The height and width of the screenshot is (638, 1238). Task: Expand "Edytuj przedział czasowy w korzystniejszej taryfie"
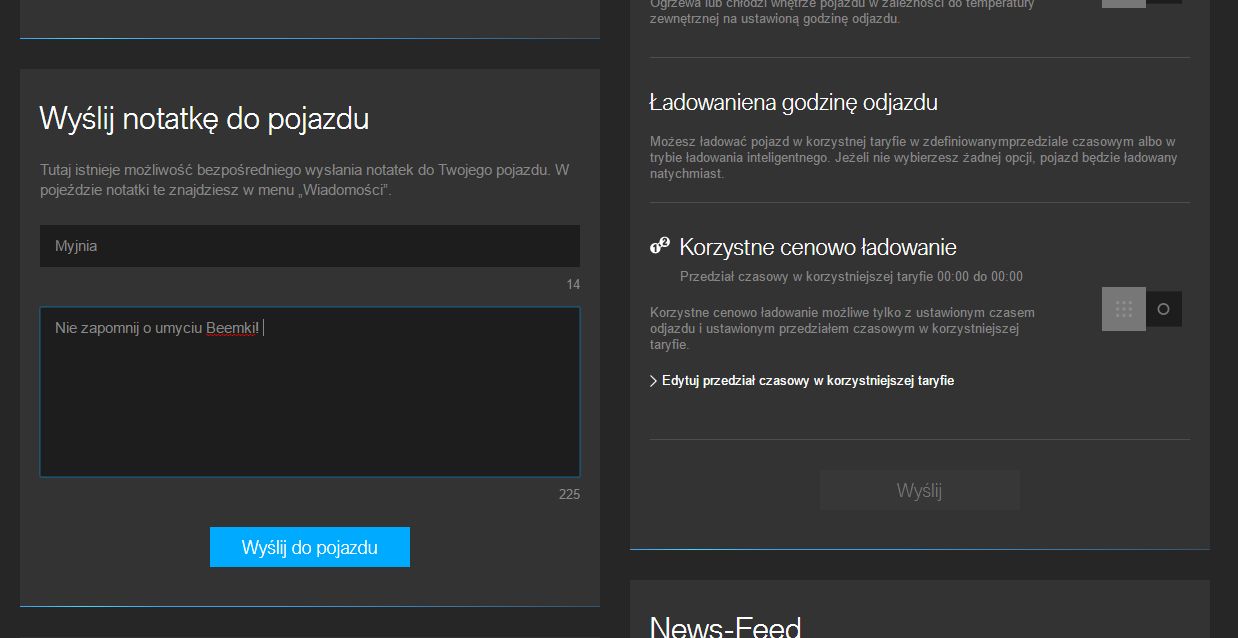(x=802, y=381)
